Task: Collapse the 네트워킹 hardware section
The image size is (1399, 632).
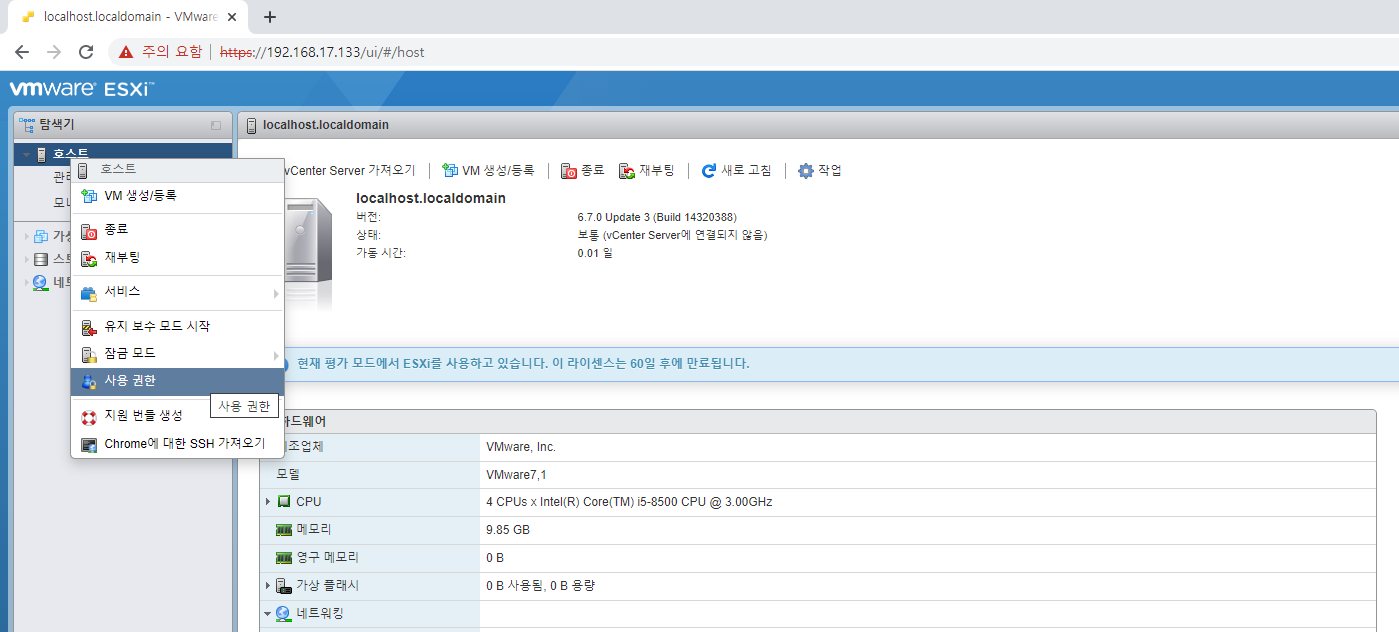Action: [x=268, y=613]
